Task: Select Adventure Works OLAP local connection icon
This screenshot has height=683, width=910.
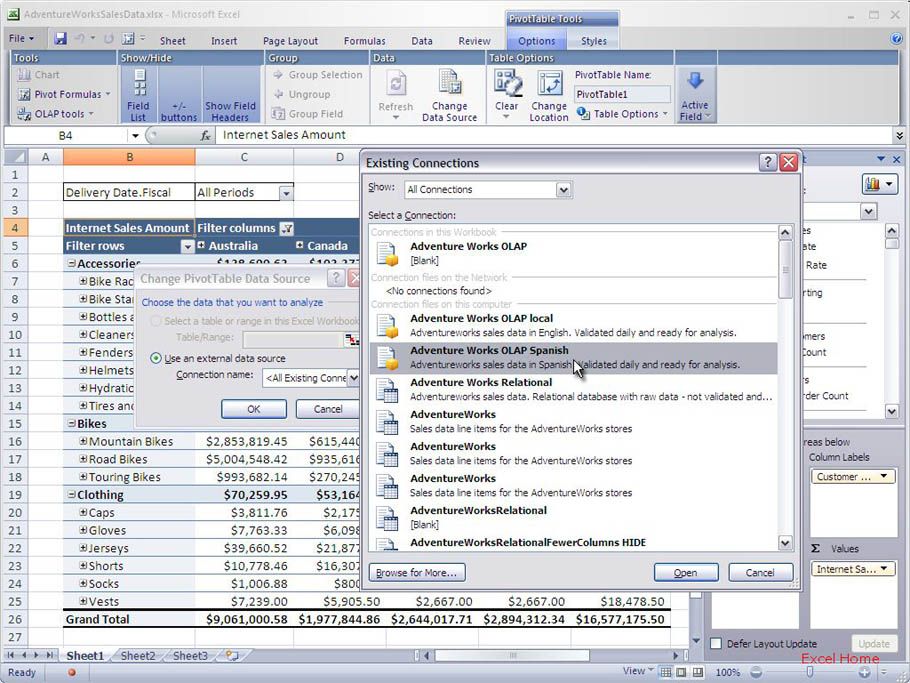Action: (x=387, y=326)
